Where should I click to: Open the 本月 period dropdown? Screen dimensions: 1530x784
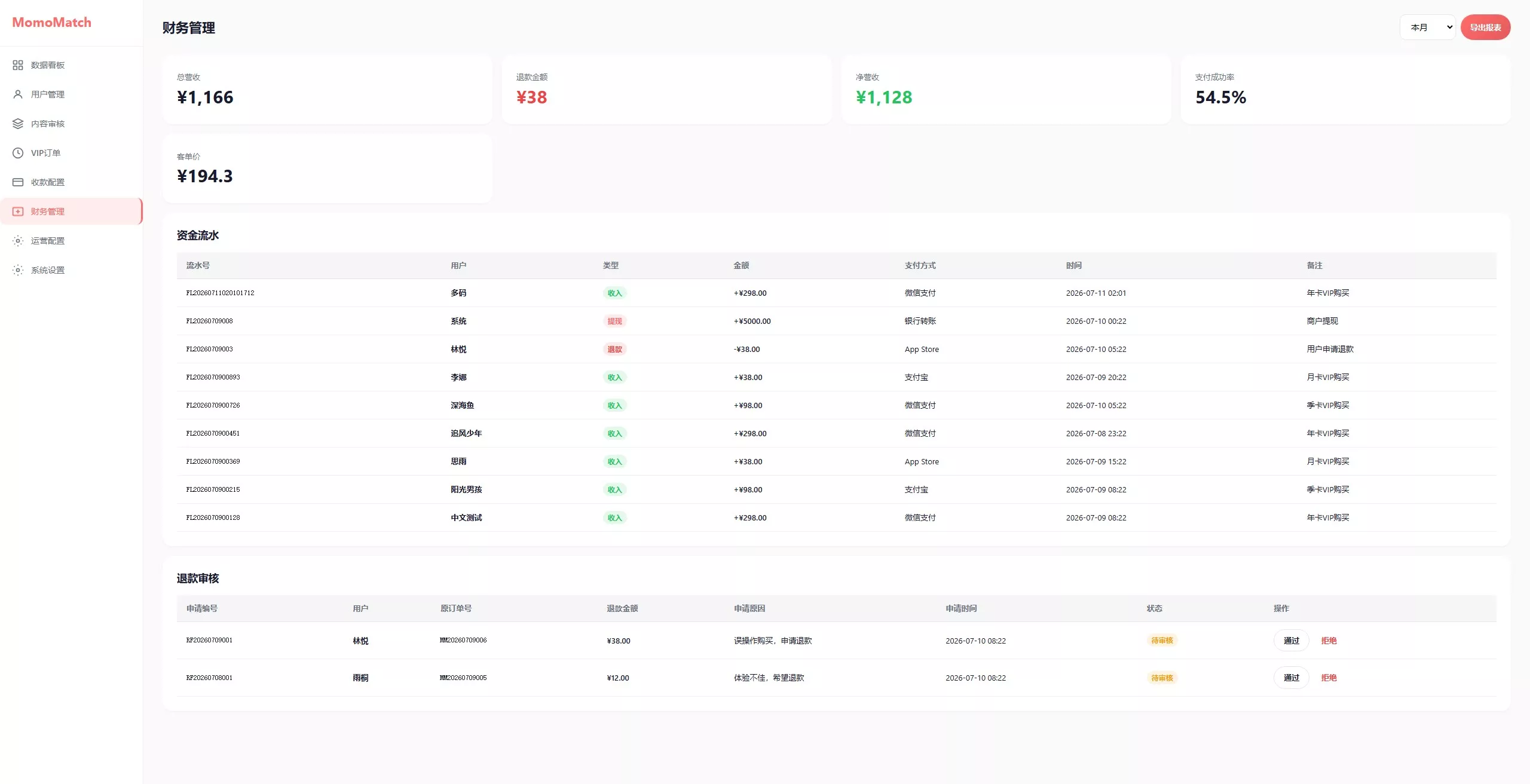click(x=1427, y=27)
